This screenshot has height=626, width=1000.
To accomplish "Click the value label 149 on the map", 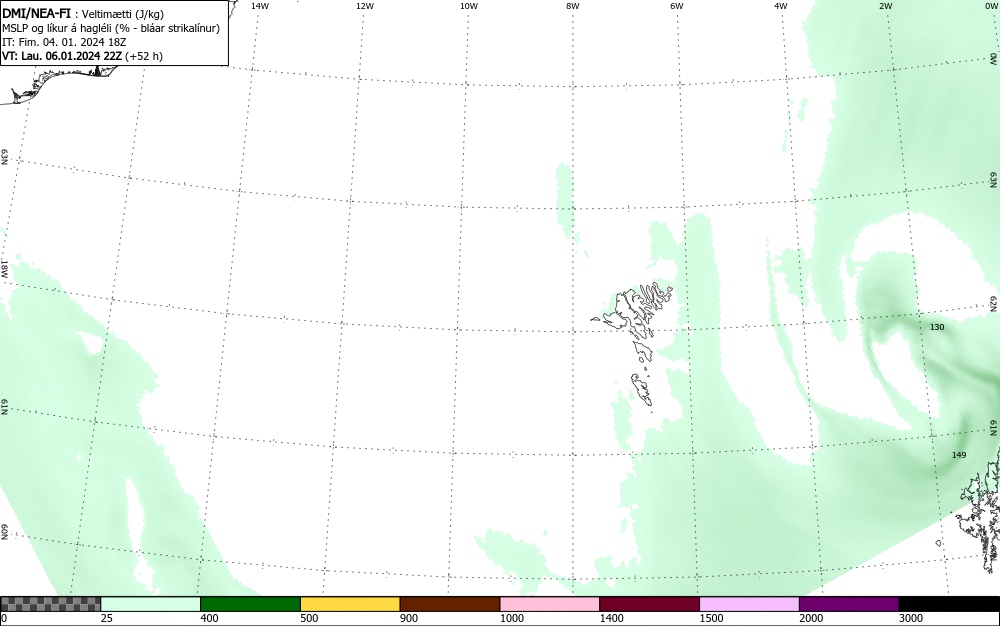I will (x=959, y=455).
